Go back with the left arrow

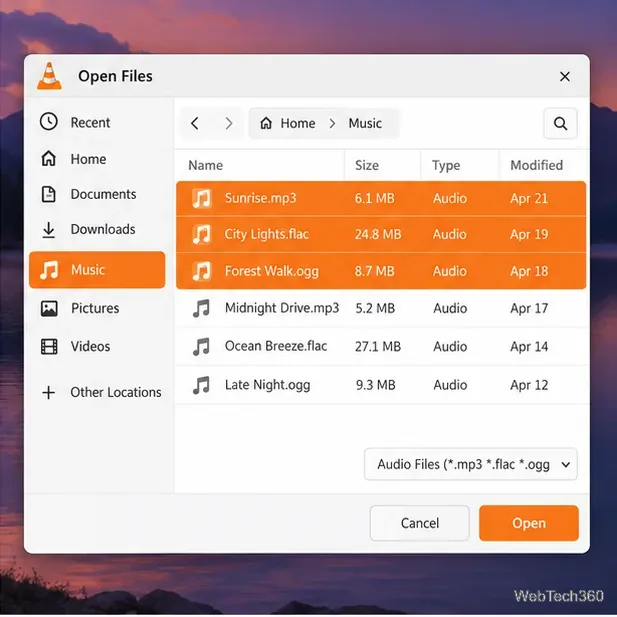[x=195, y=123]
